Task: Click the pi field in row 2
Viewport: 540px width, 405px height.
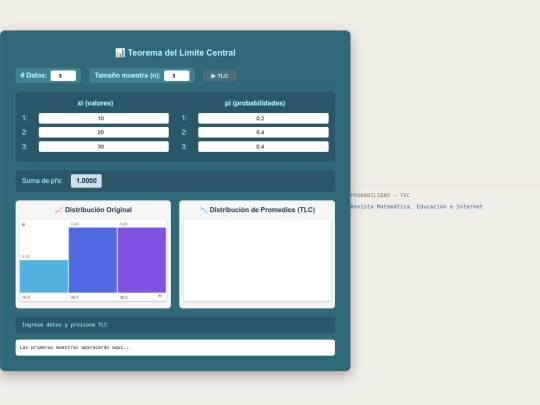Action: coord(263,132)
